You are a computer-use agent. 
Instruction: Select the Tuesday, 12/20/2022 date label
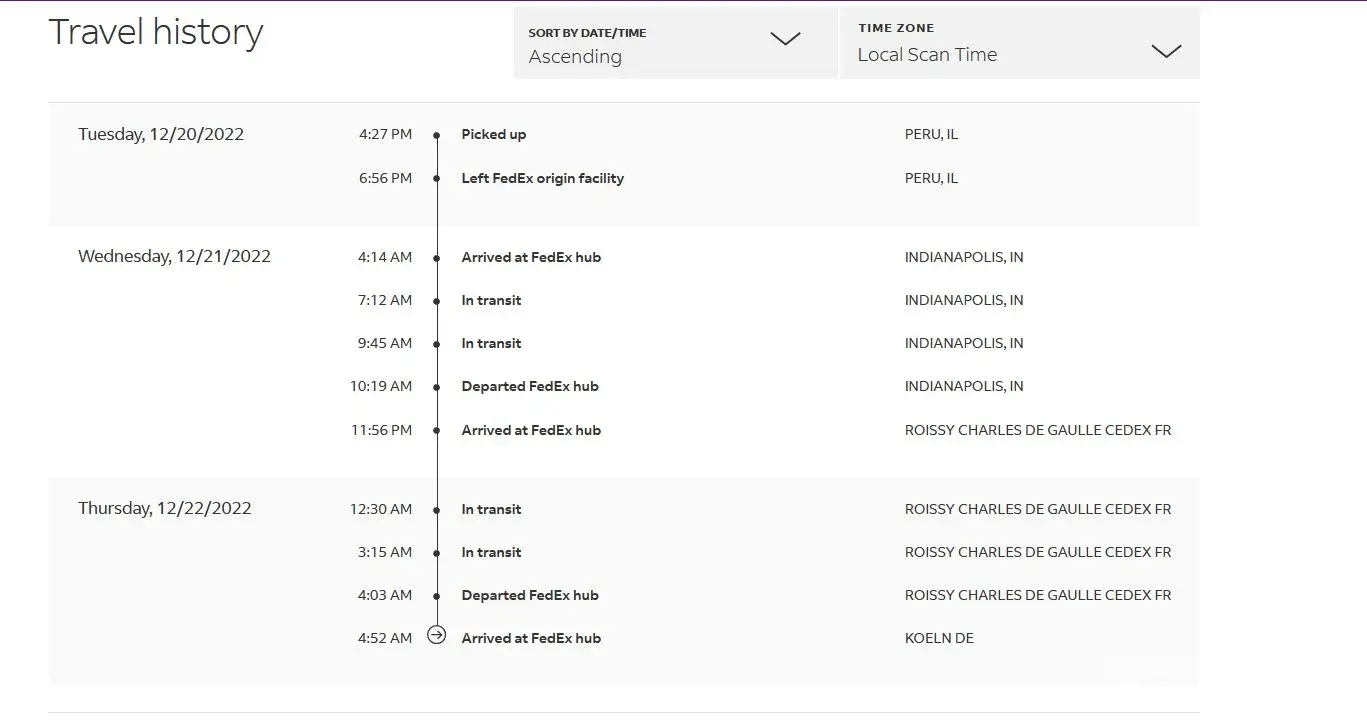(x=161, y=134)
